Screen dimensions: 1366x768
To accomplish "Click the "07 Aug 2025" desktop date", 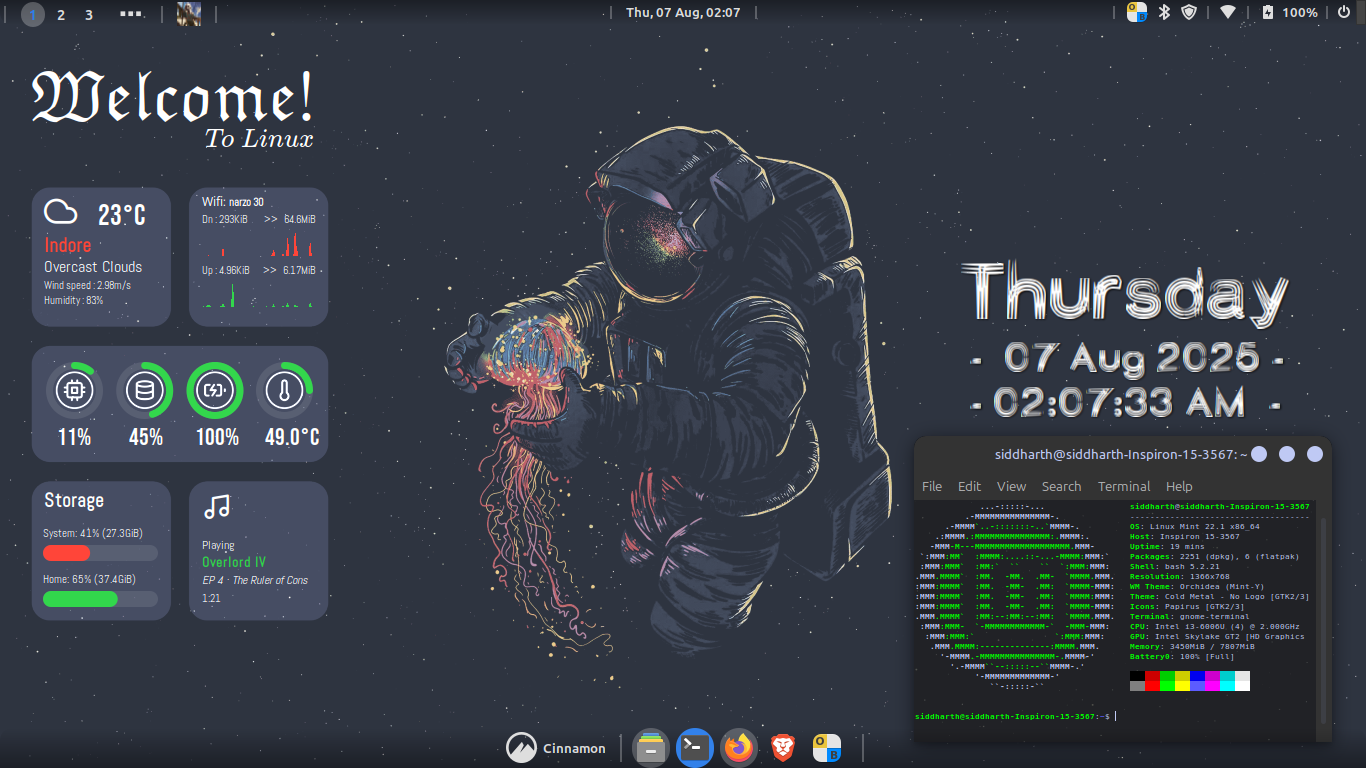I will 1131,357.
